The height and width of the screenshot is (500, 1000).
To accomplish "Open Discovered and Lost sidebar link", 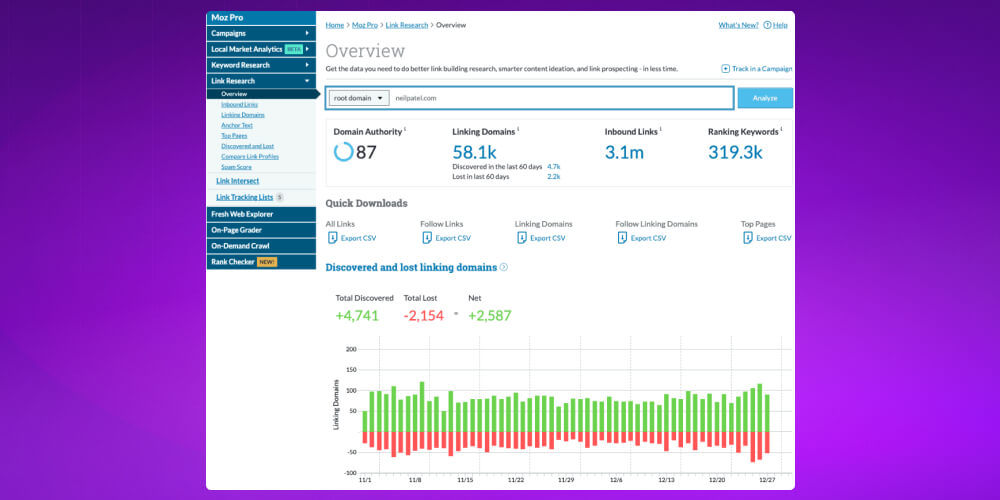I will [247, 146].
